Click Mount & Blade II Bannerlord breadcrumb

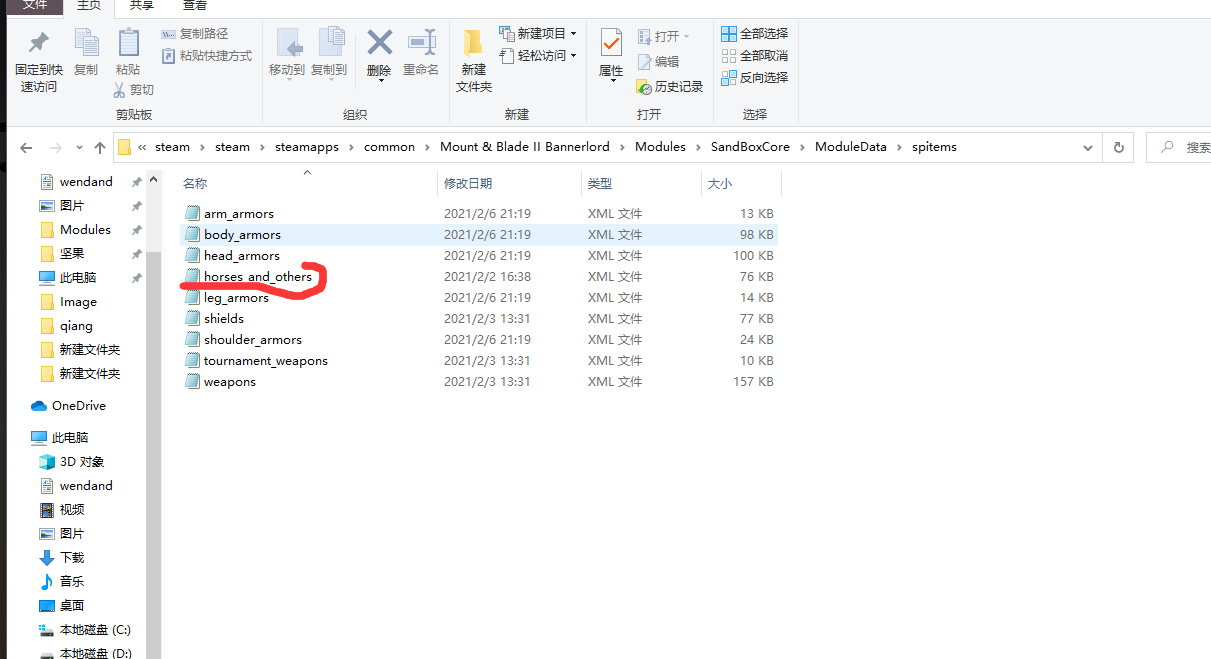(x=524, y=147)
